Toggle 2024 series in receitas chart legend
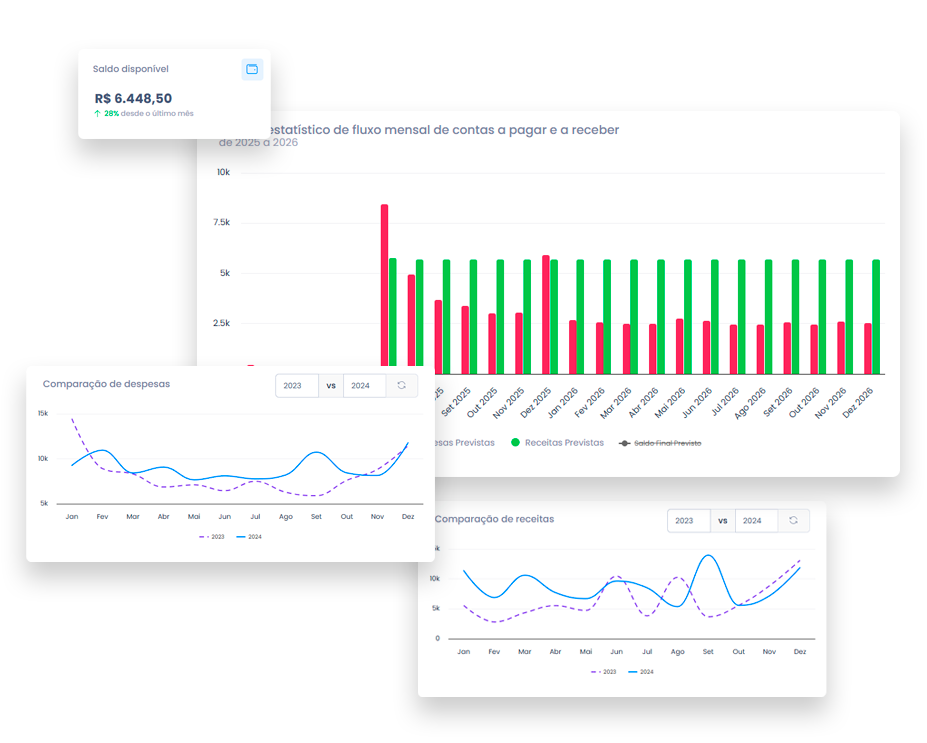 pos(641,672)
